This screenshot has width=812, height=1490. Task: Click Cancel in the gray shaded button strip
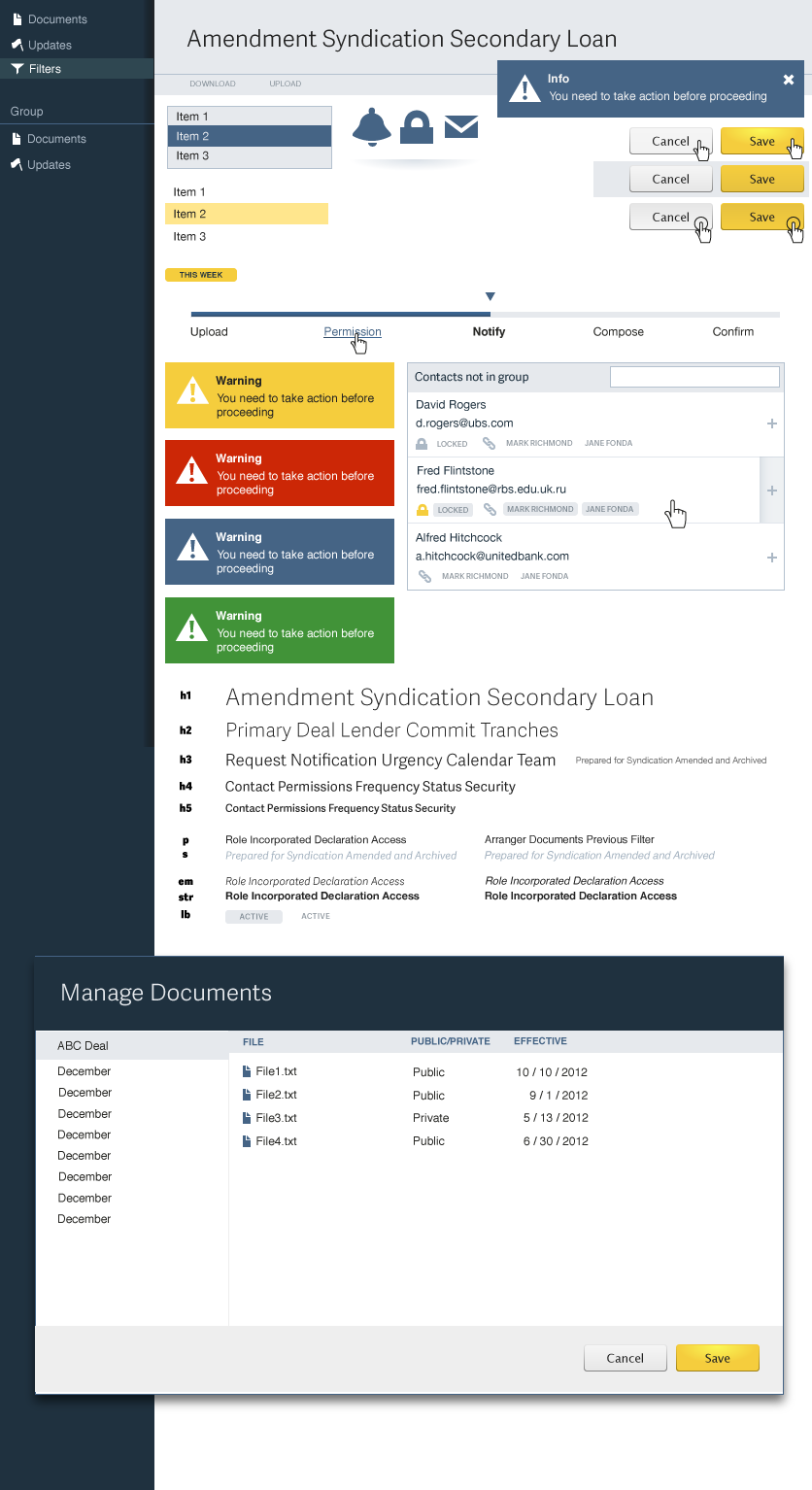pyautogui.click(x=671, y=179)
